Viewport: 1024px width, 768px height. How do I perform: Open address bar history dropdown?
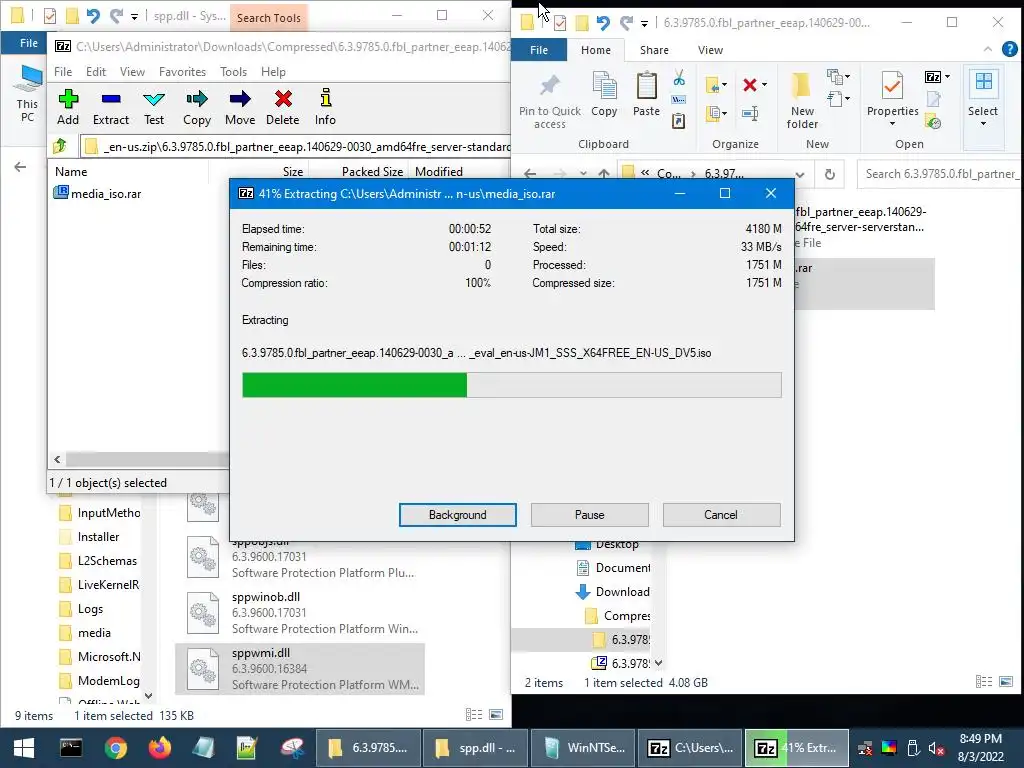click(800, 174)
